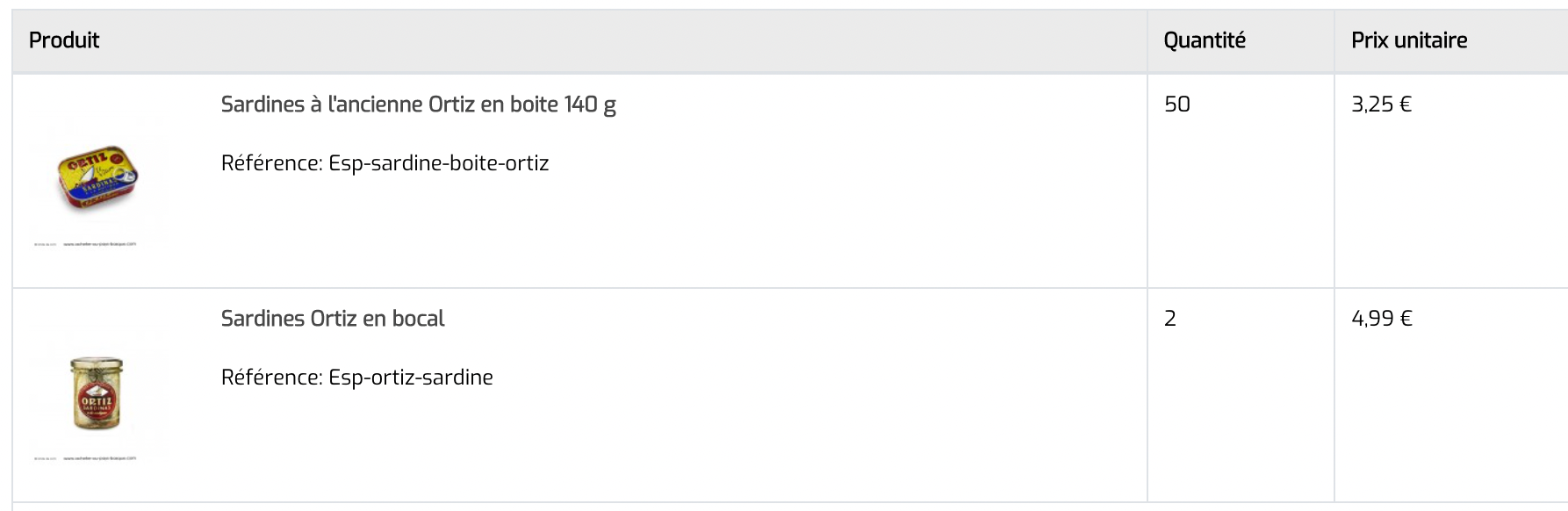Image resolution: width=1568 pixels, height=511 pixels.
Task: Click the 4,99 € unit price
Action: coord(1381,319)
